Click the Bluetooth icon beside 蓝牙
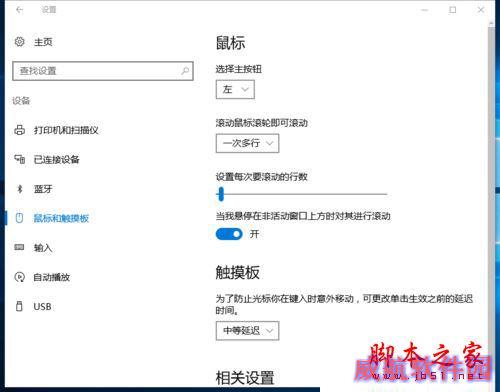 click(20, 189)
